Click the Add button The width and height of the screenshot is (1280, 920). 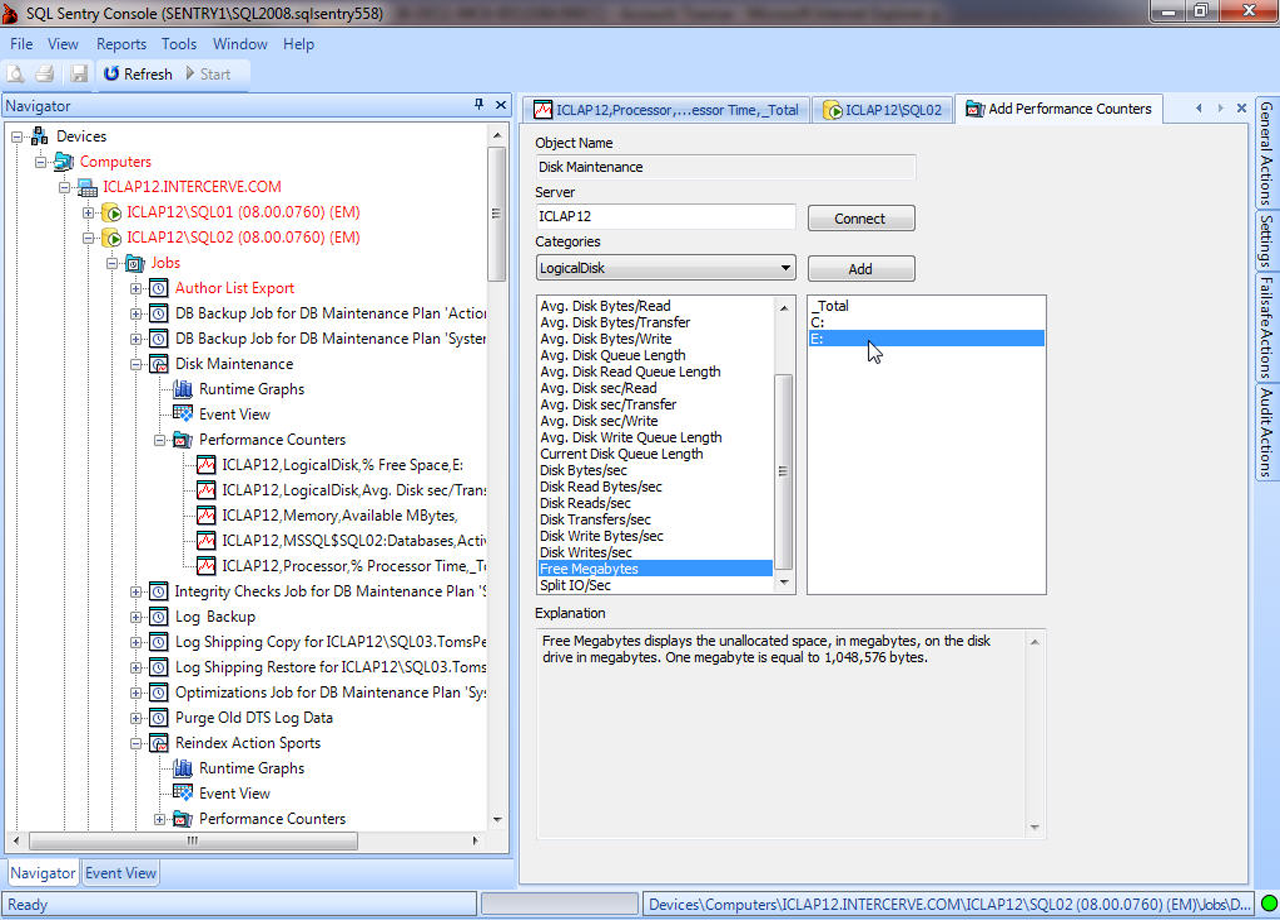click(860, 268)
